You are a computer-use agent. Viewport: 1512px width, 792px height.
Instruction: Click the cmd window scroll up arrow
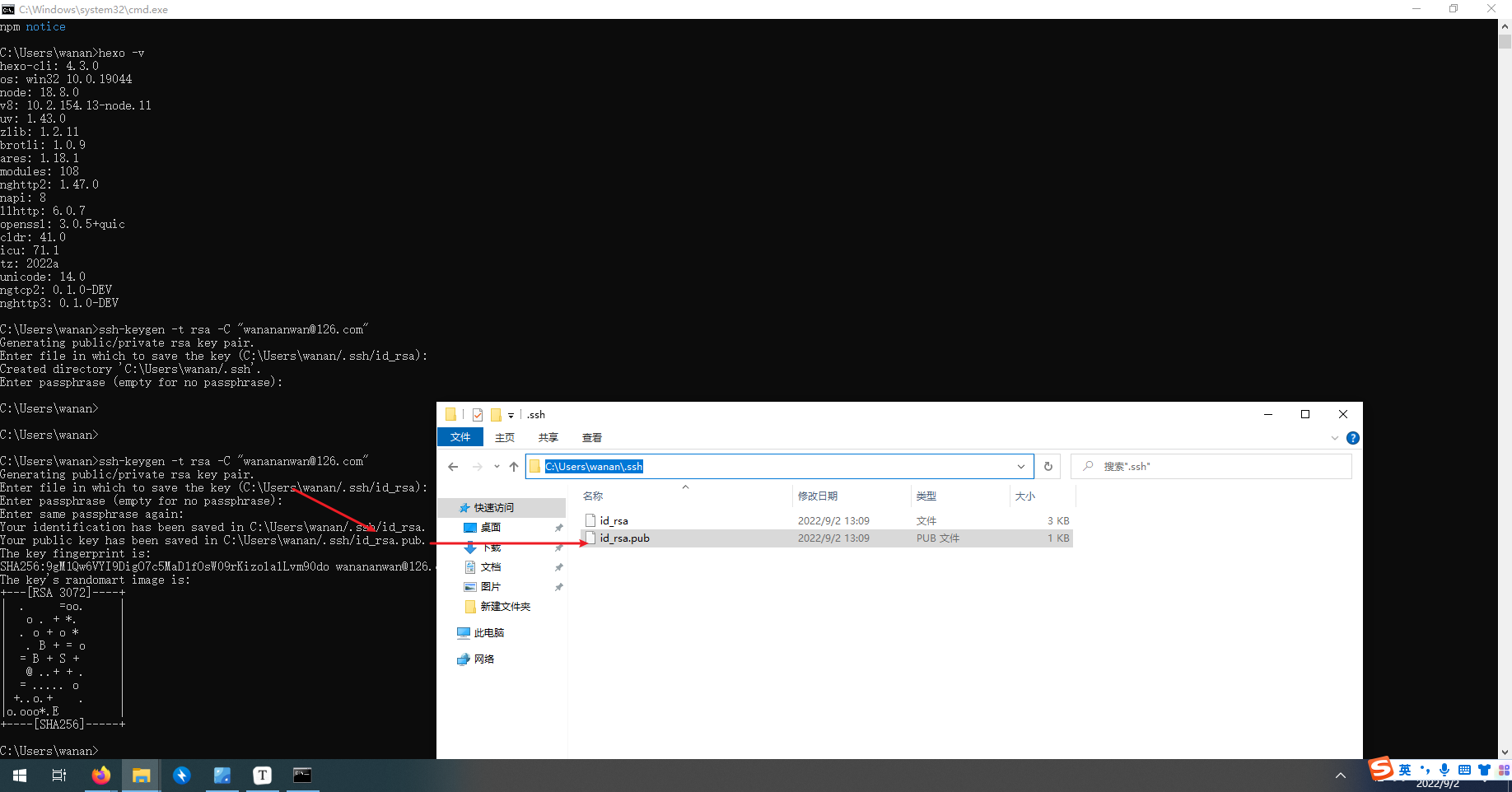1505,26
